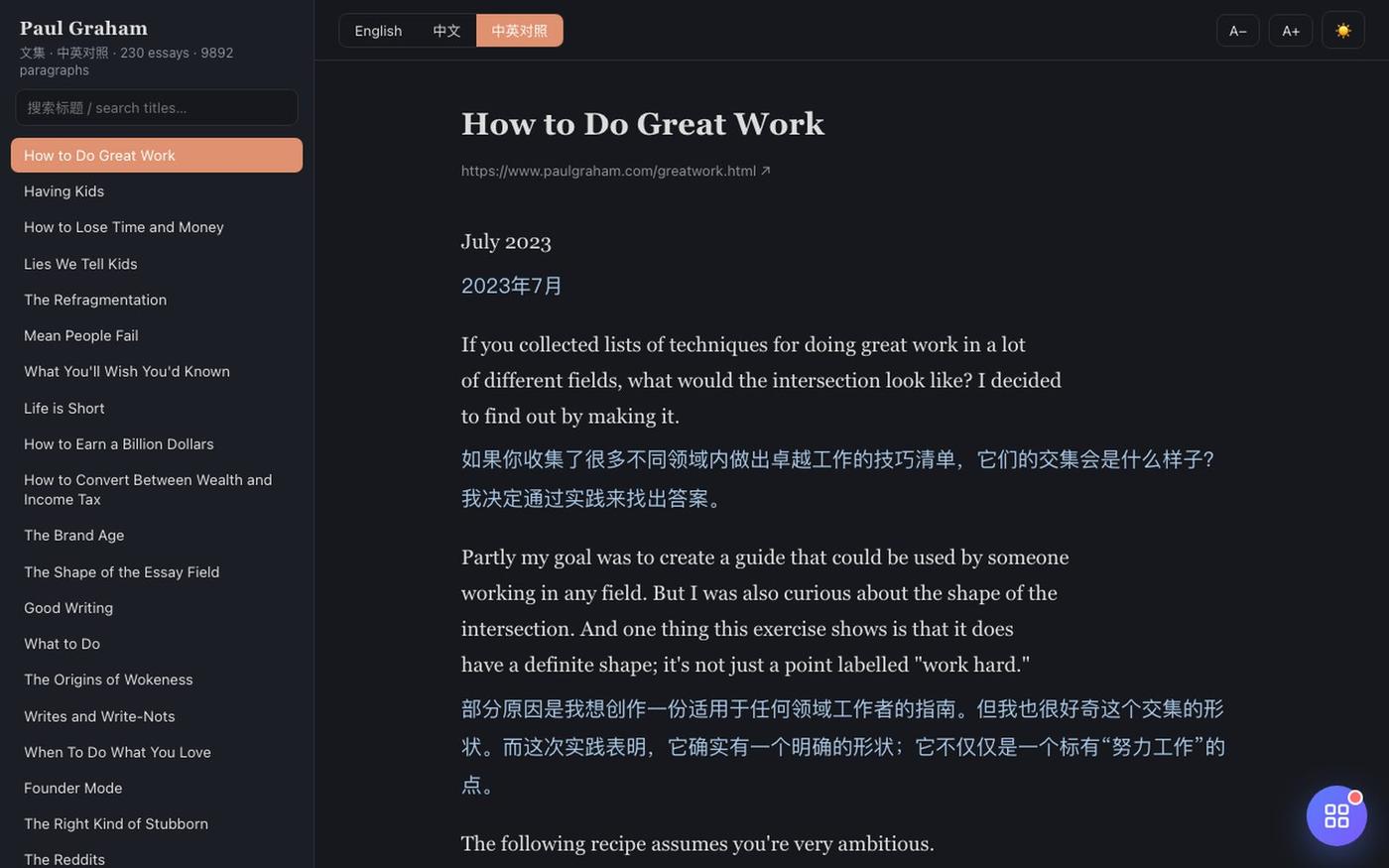The width and height of the screenshot is (1389, 868).
Task: Click the July 2023 date line
Action: point(506,242)
